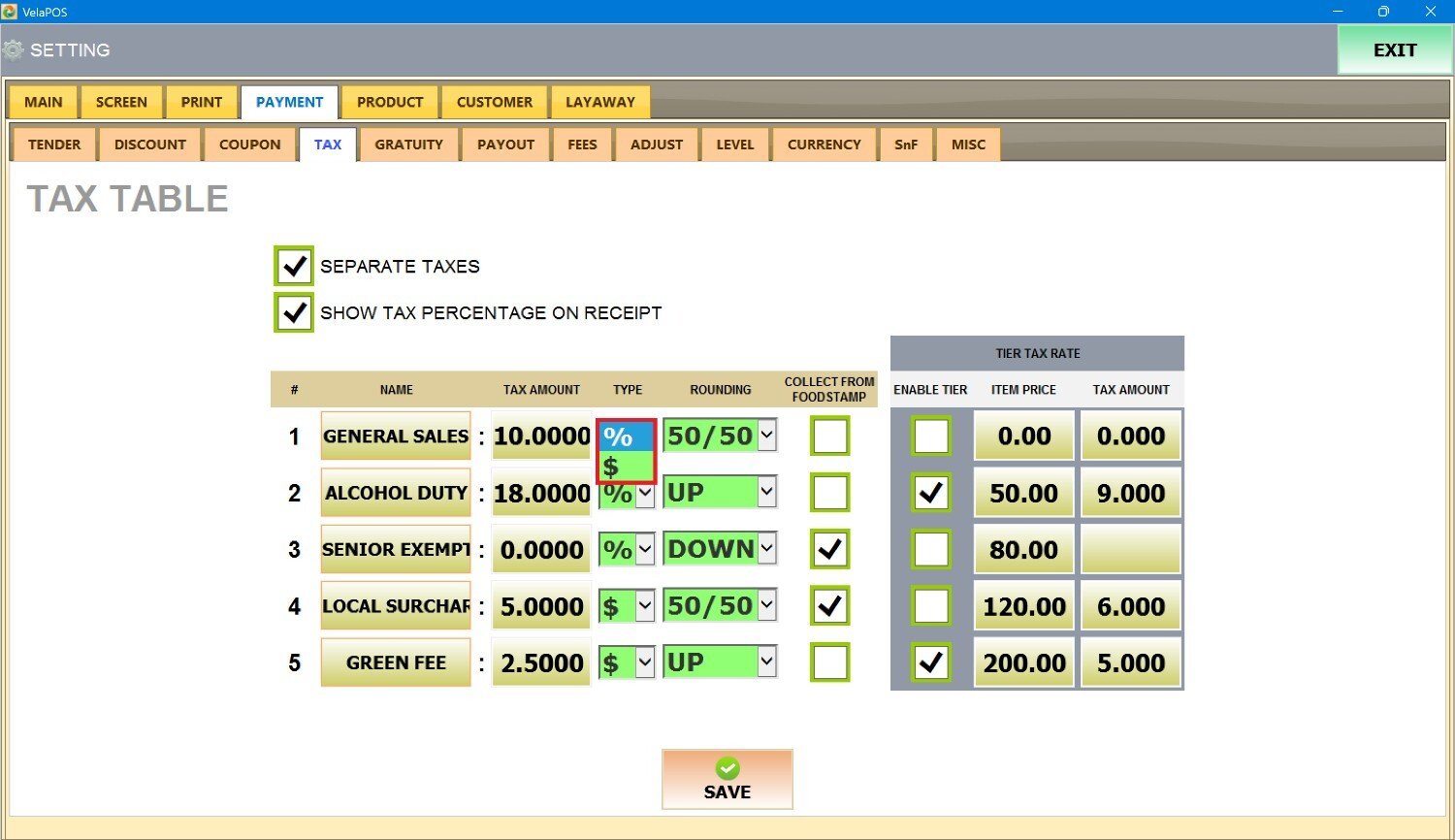Open rounding dropdown for Senior Exempt
This screenshot has height=840, width=1455.
point(766,549)
